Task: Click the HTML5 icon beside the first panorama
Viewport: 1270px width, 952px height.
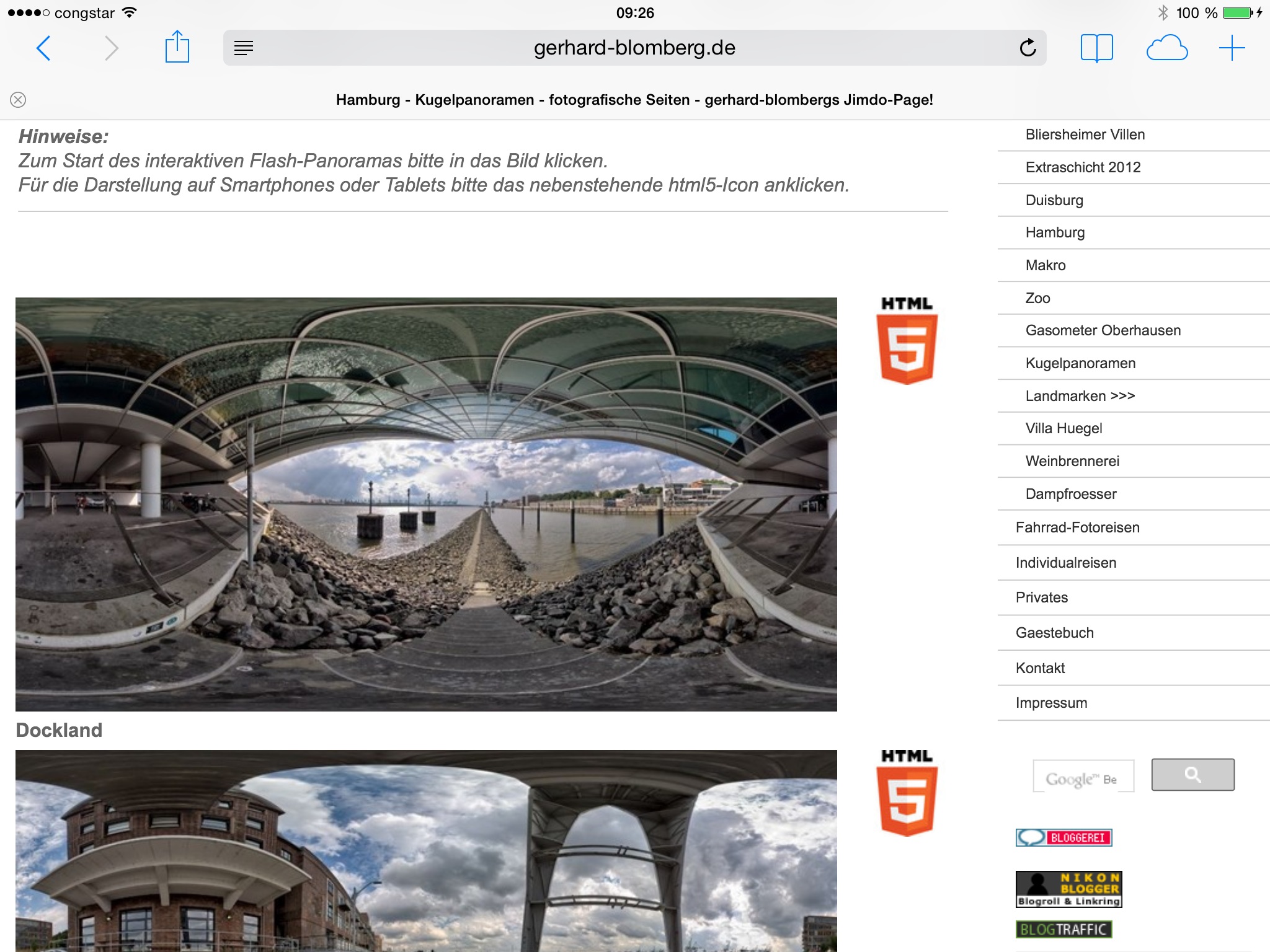Action: point(907,342)
